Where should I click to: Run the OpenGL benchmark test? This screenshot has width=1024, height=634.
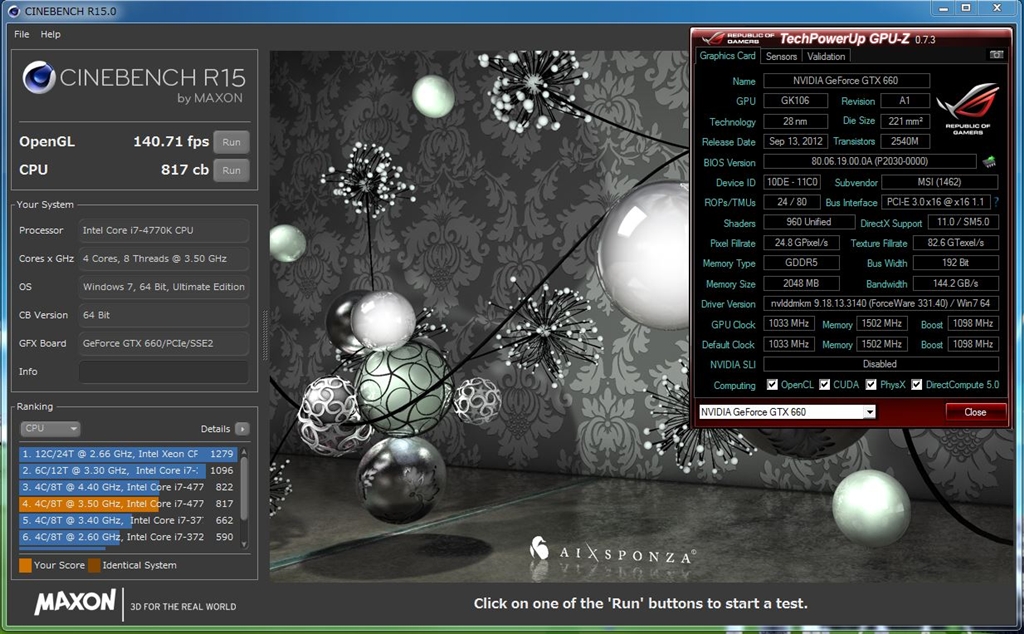(231, 142)
